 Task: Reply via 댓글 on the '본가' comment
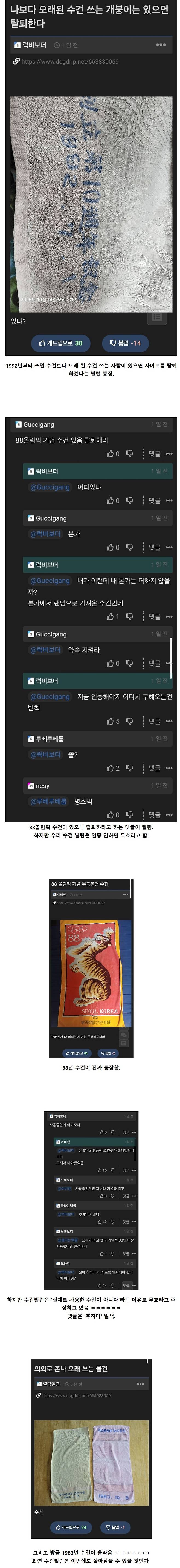pyautogui.click(x=155, y=547)
